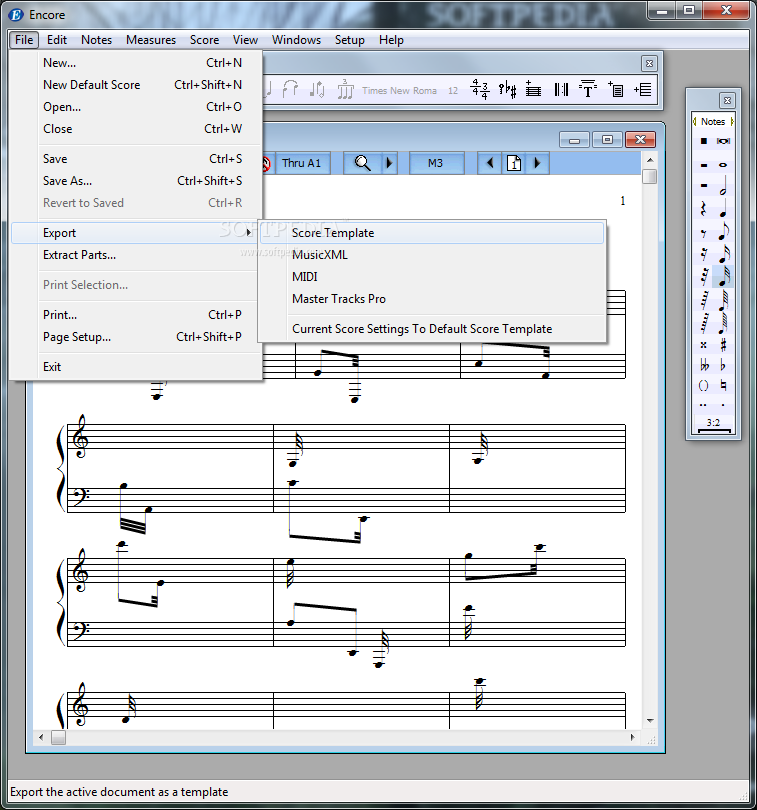Open the Setup menu
The image size is (757, 810).
(x=350, y=40)
